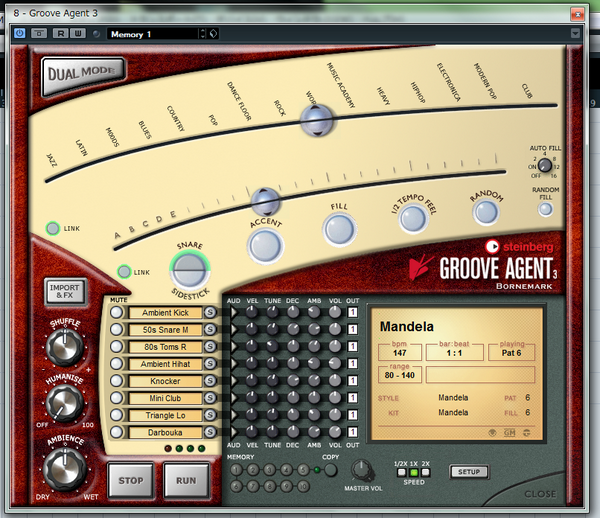Open Import & FX panel
This screenshot has width=600, height=518.
coord(65,291)
